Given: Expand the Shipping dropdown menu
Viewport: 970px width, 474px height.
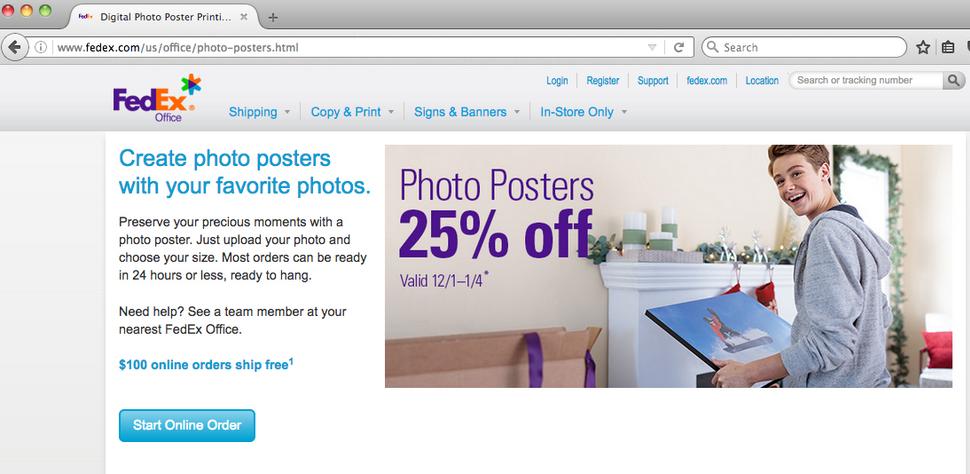Looking at the screenshot, I should pos(259,112).
